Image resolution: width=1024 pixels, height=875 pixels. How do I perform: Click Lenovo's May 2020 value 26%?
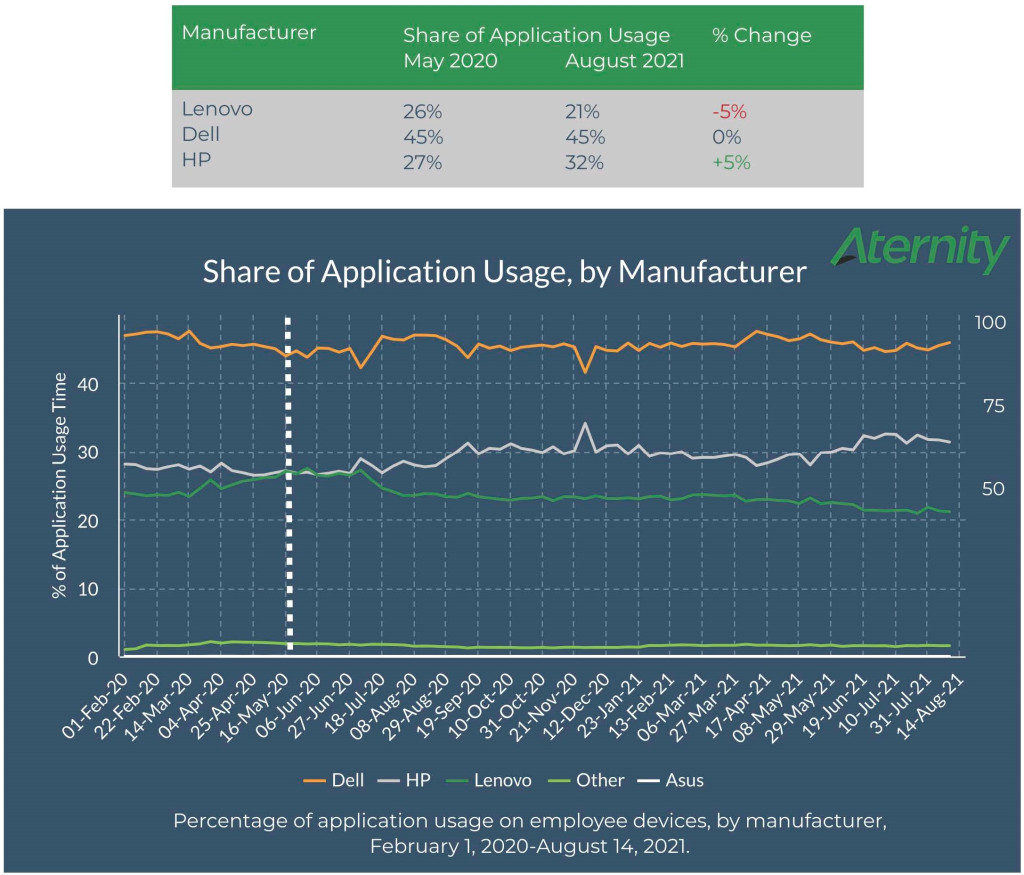[x=423, y=112]
